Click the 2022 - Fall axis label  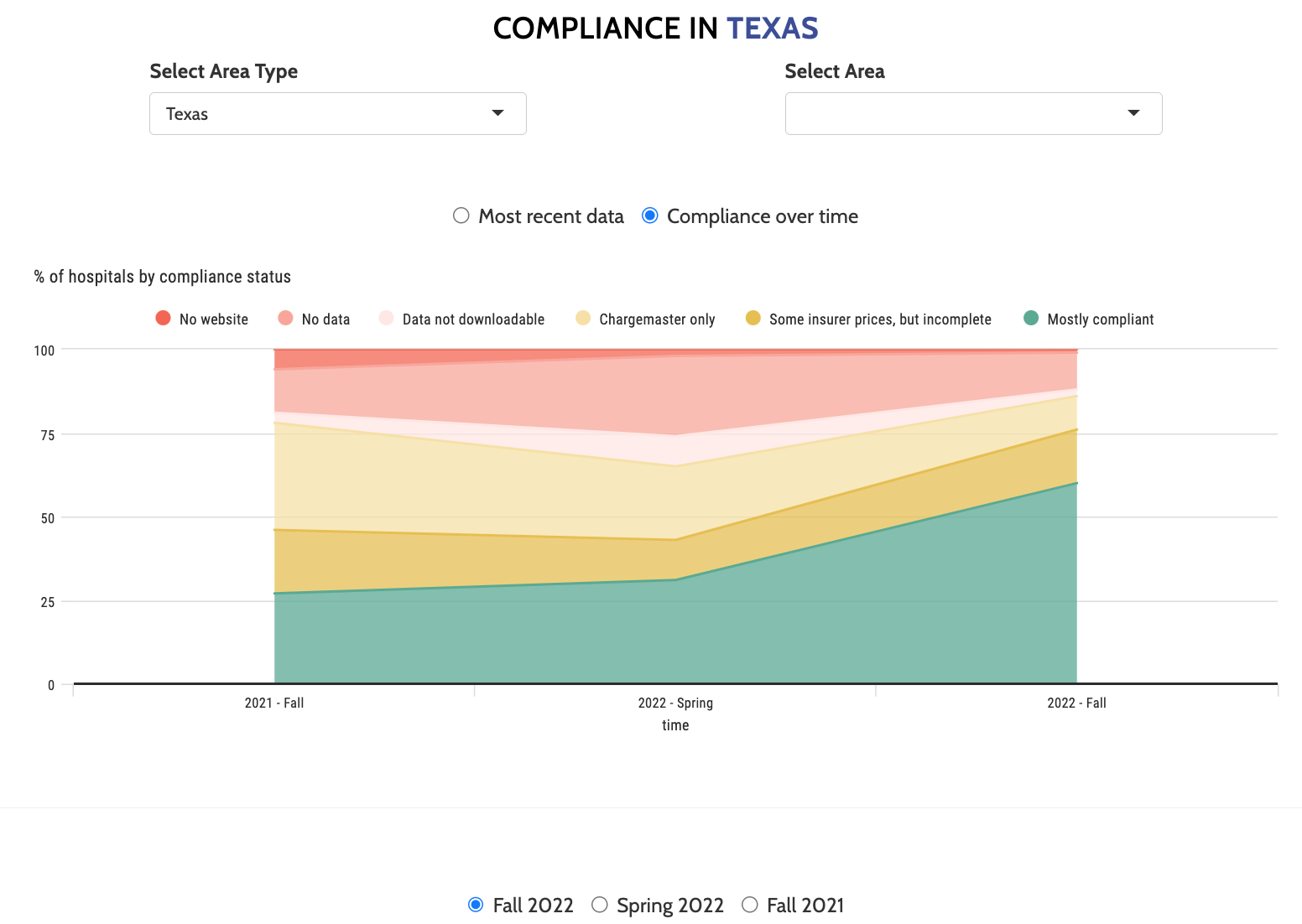pos(1076,703)
